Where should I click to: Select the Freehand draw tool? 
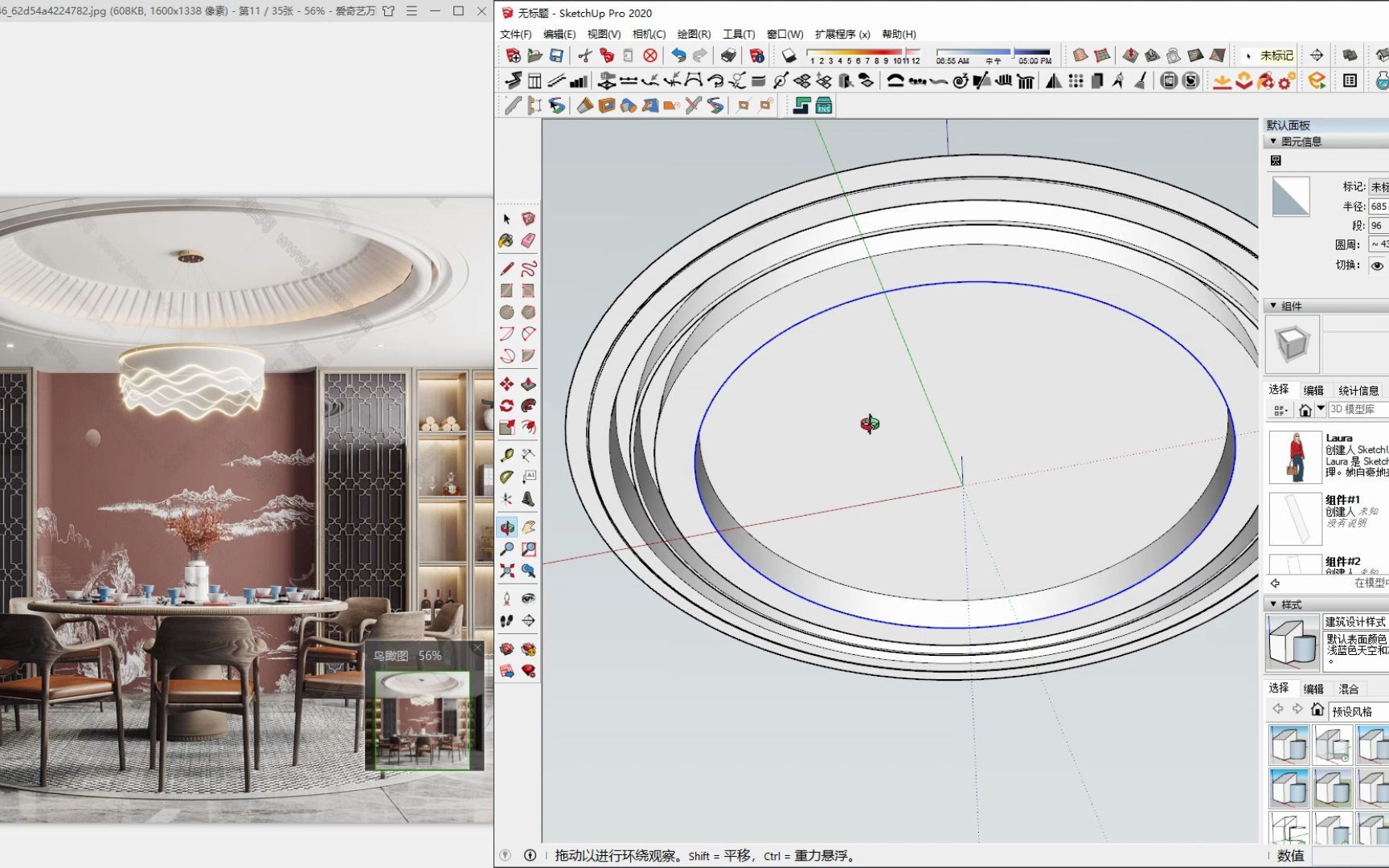point(528,268)
